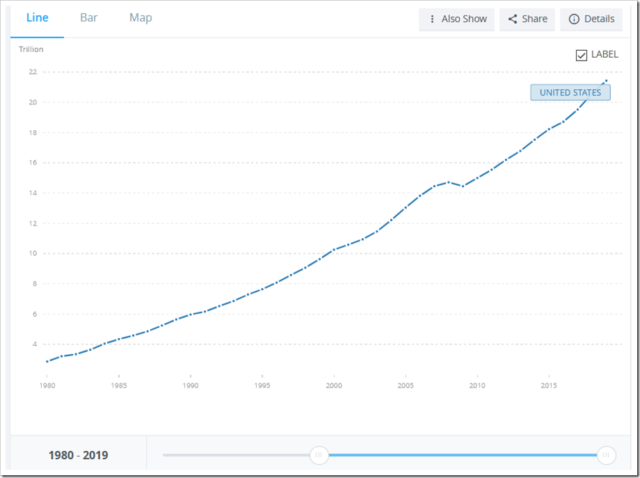Viewport: 640px width, 478px height.
Task: Click the info circle icon beside Details
Action: tap(574, 19)
